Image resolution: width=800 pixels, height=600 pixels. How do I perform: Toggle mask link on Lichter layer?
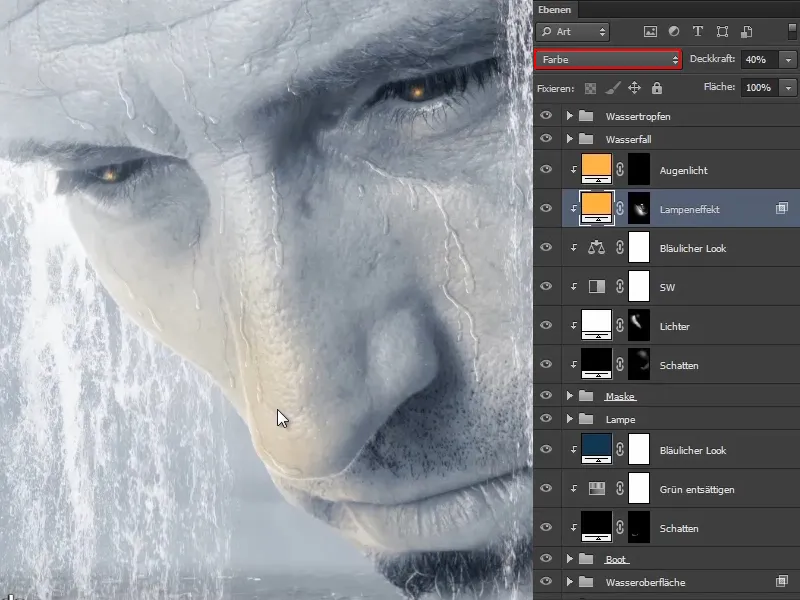[620, 325]
